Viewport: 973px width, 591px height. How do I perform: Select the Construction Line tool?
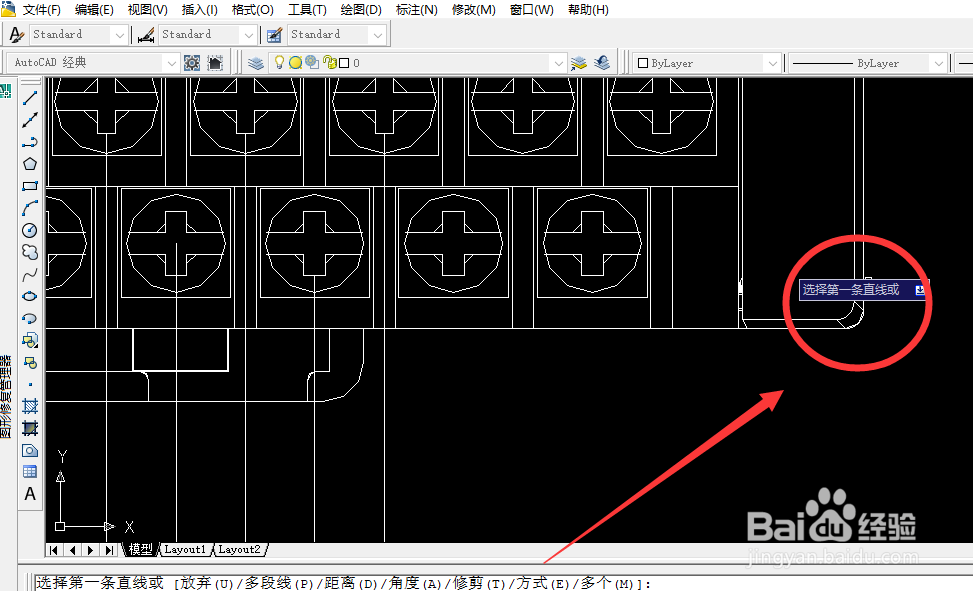[x=30, y=120]
